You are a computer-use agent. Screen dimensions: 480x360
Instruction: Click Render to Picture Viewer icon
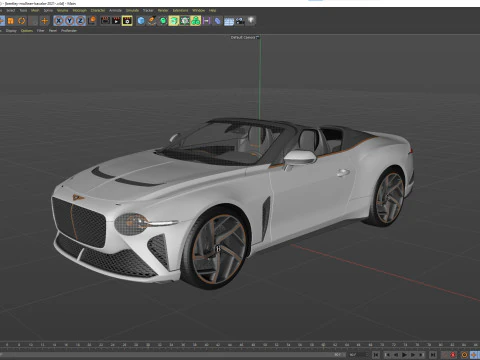116,21
